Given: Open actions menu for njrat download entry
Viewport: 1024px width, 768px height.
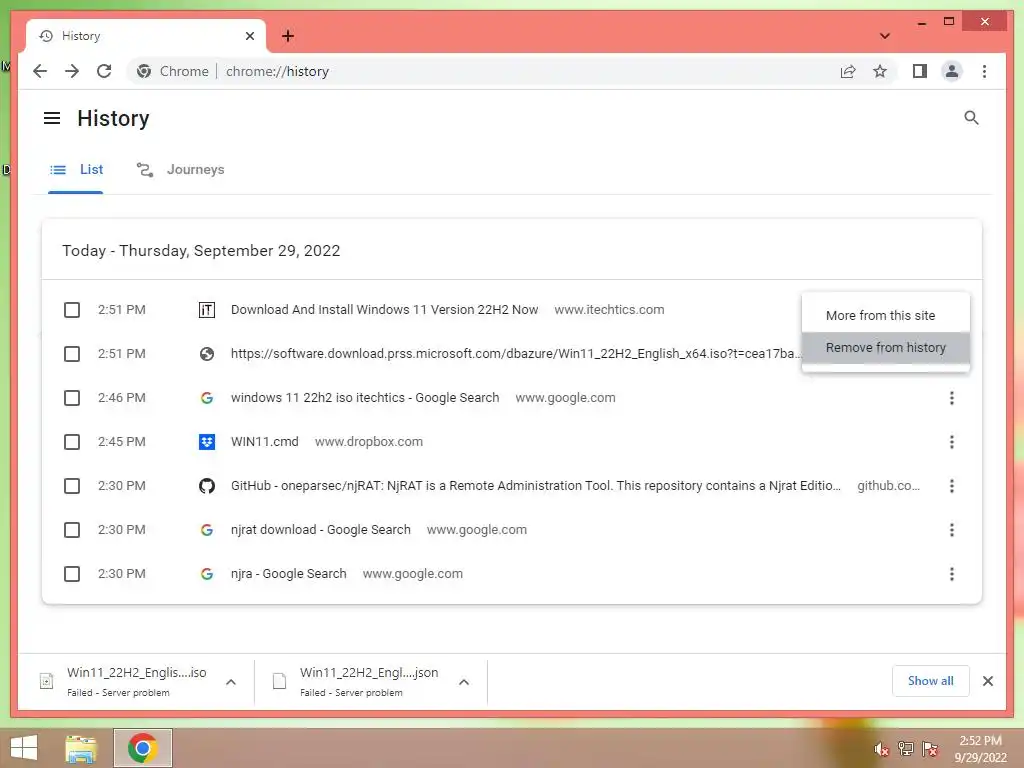Looking at the screenshot, I should coord(952,530).
